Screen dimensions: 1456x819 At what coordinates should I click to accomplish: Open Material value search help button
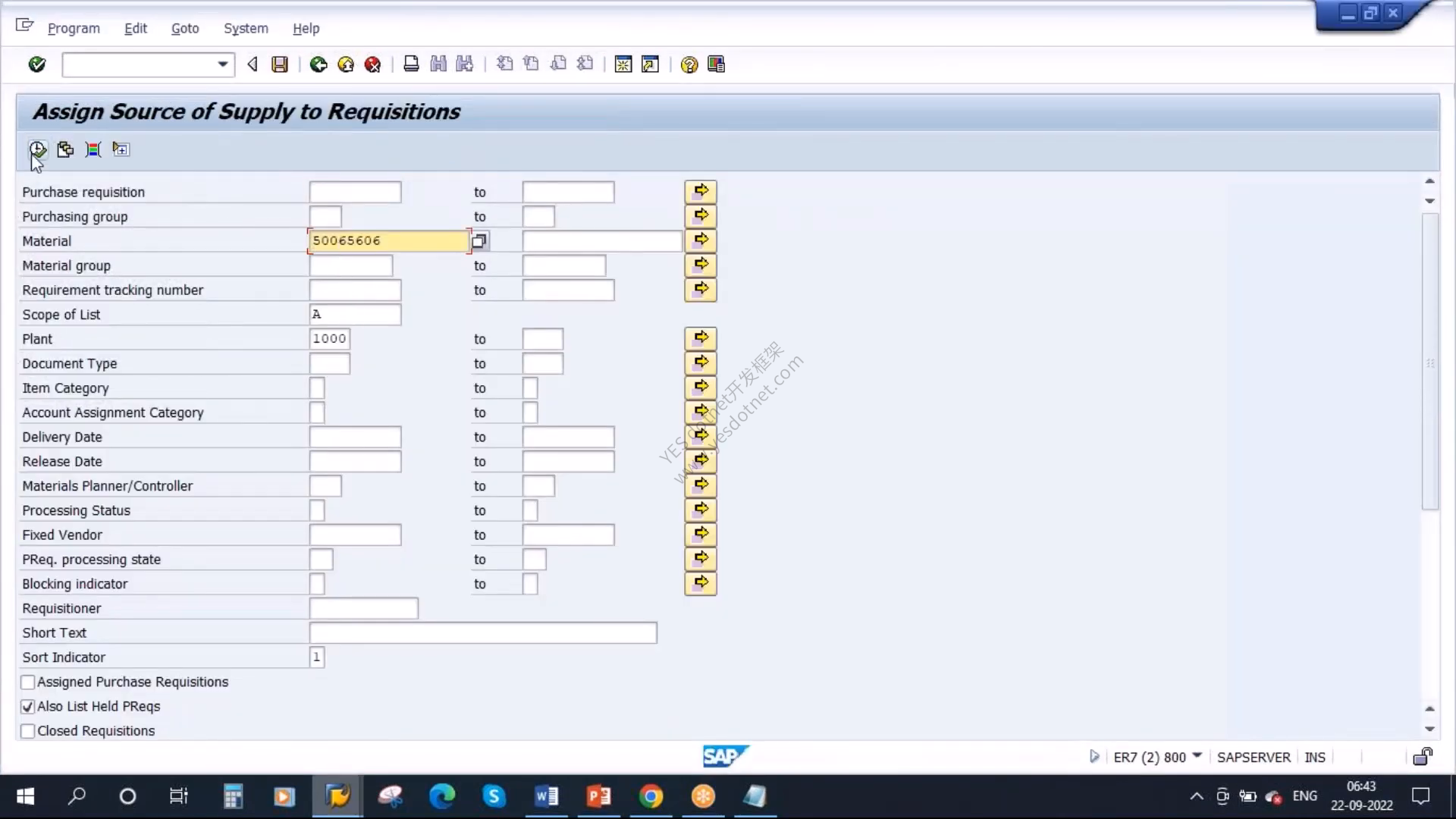click(479, 241)
